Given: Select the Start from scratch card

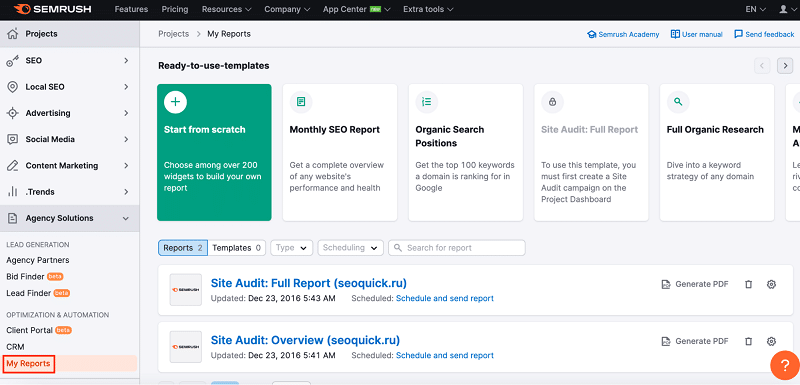Looking at the screenshot, I should tap(214, 152).
